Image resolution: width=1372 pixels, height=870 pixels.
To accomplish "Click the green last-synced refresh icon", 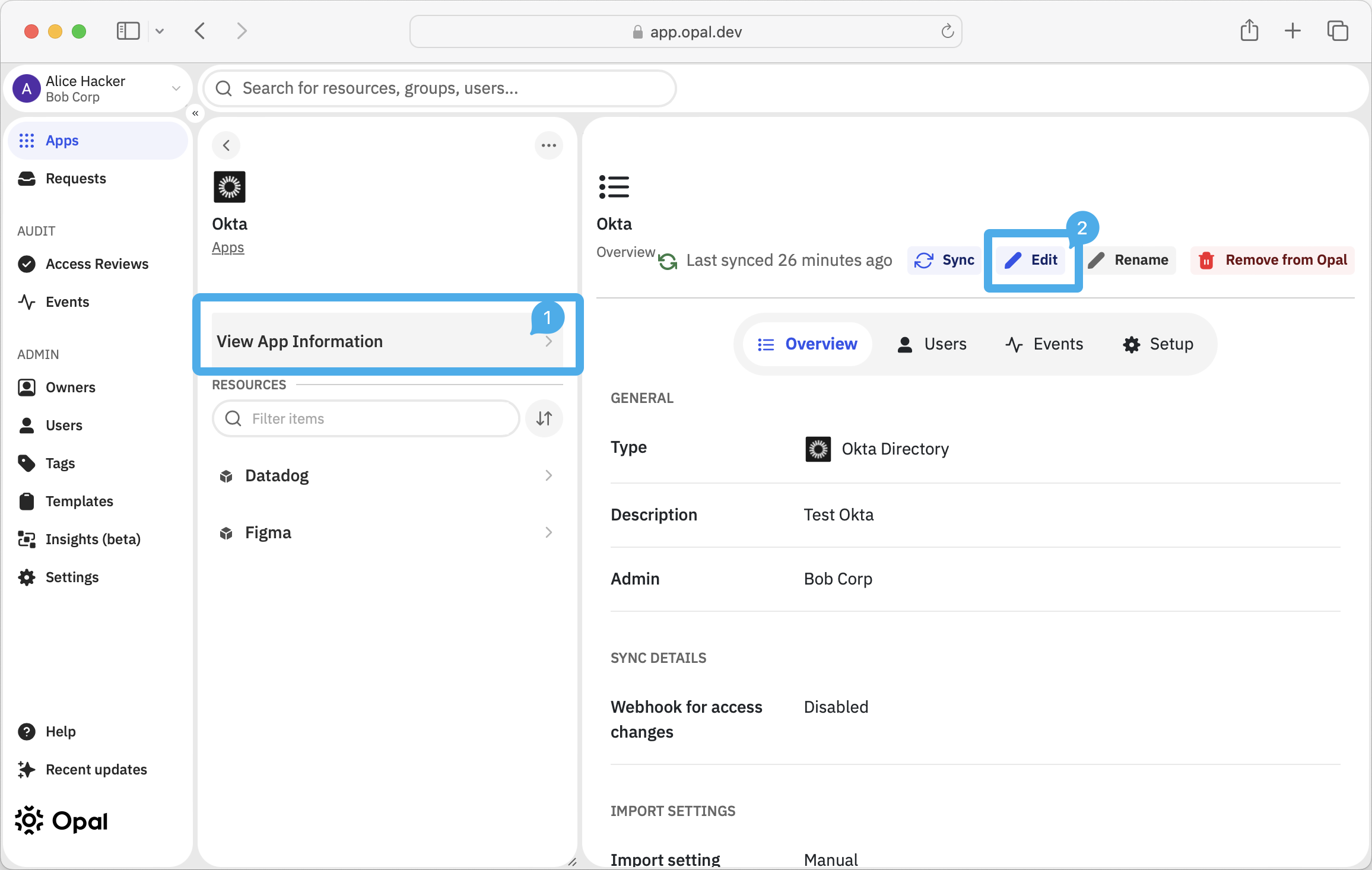I will coord(668,261).
